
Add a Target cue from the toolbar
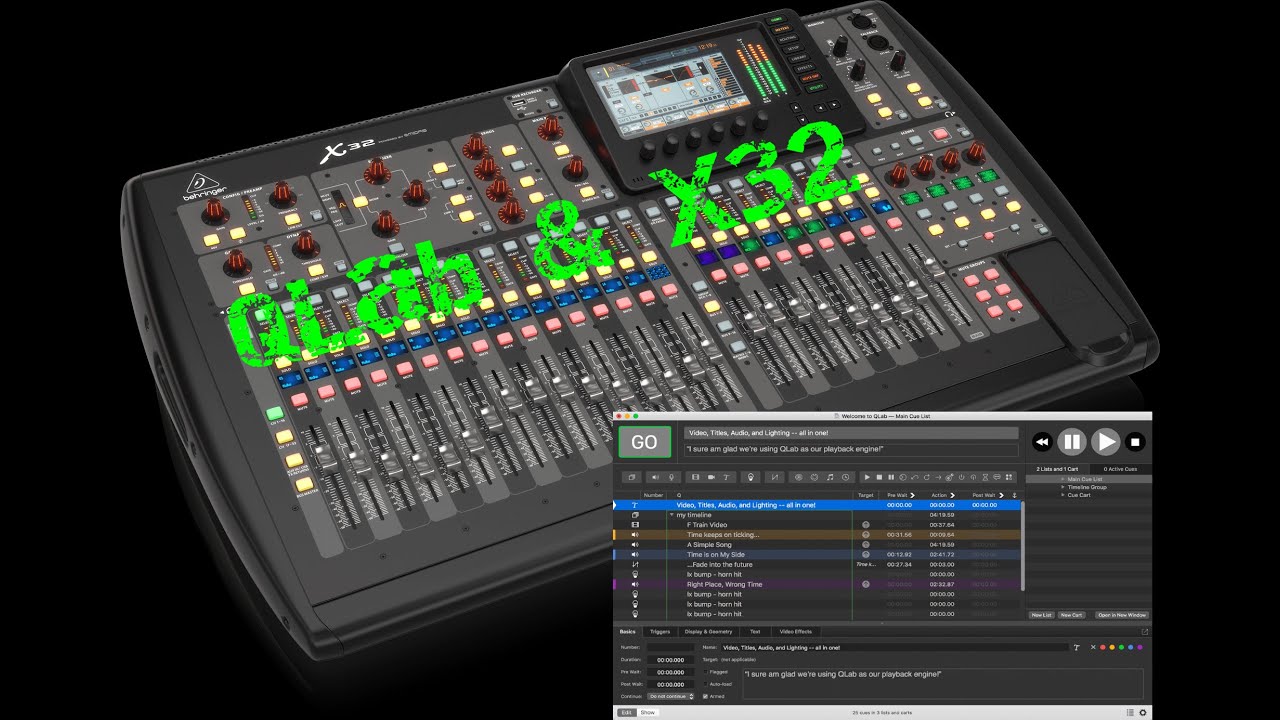(949, 477)
